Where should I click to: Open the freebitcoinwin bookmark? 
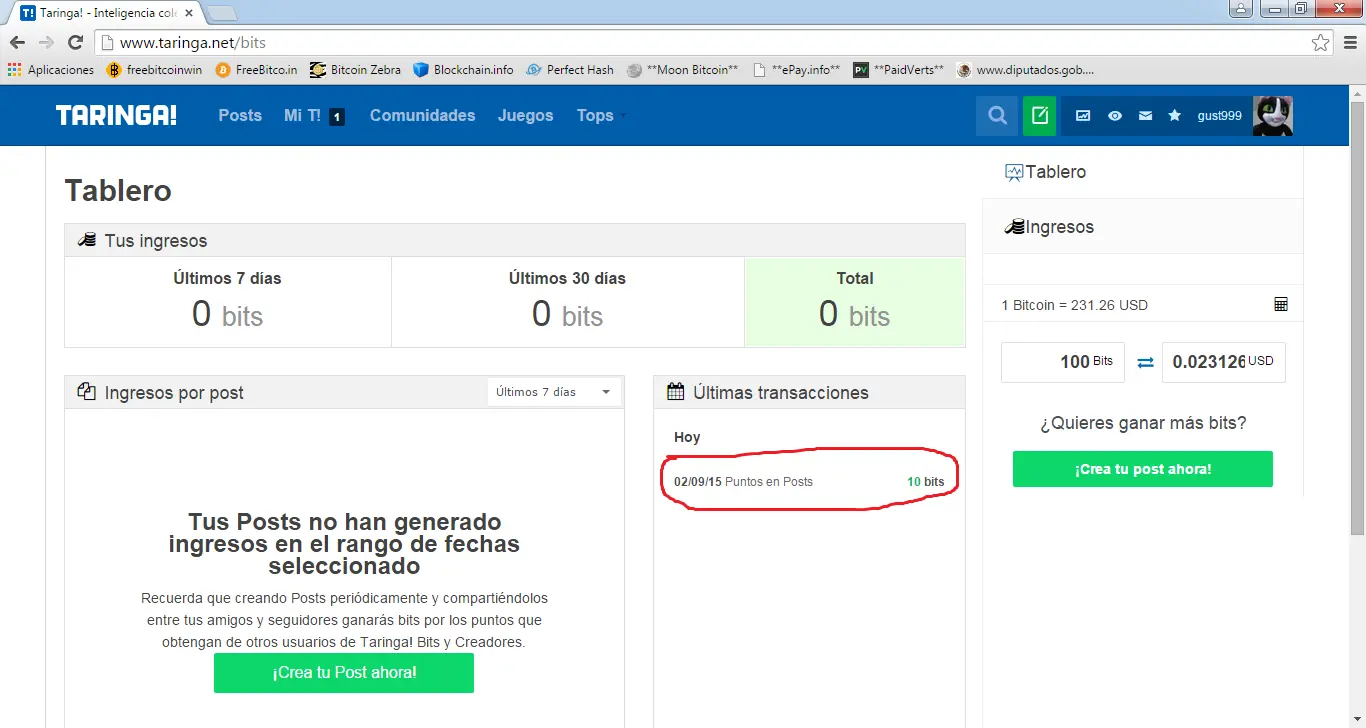pyautogui.click(x=156, y=70)
